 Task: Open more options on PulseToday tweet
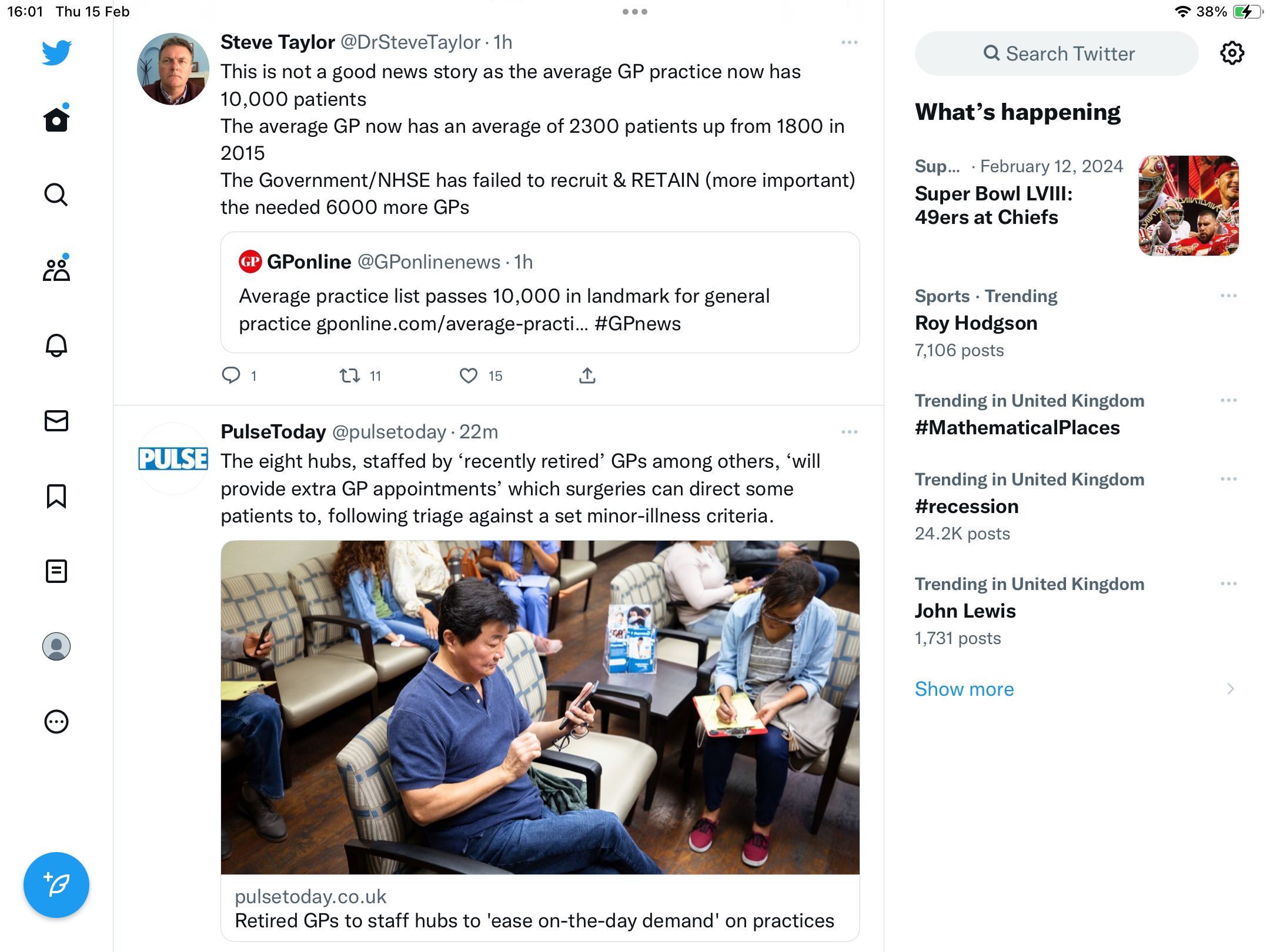tap(850, 432)
